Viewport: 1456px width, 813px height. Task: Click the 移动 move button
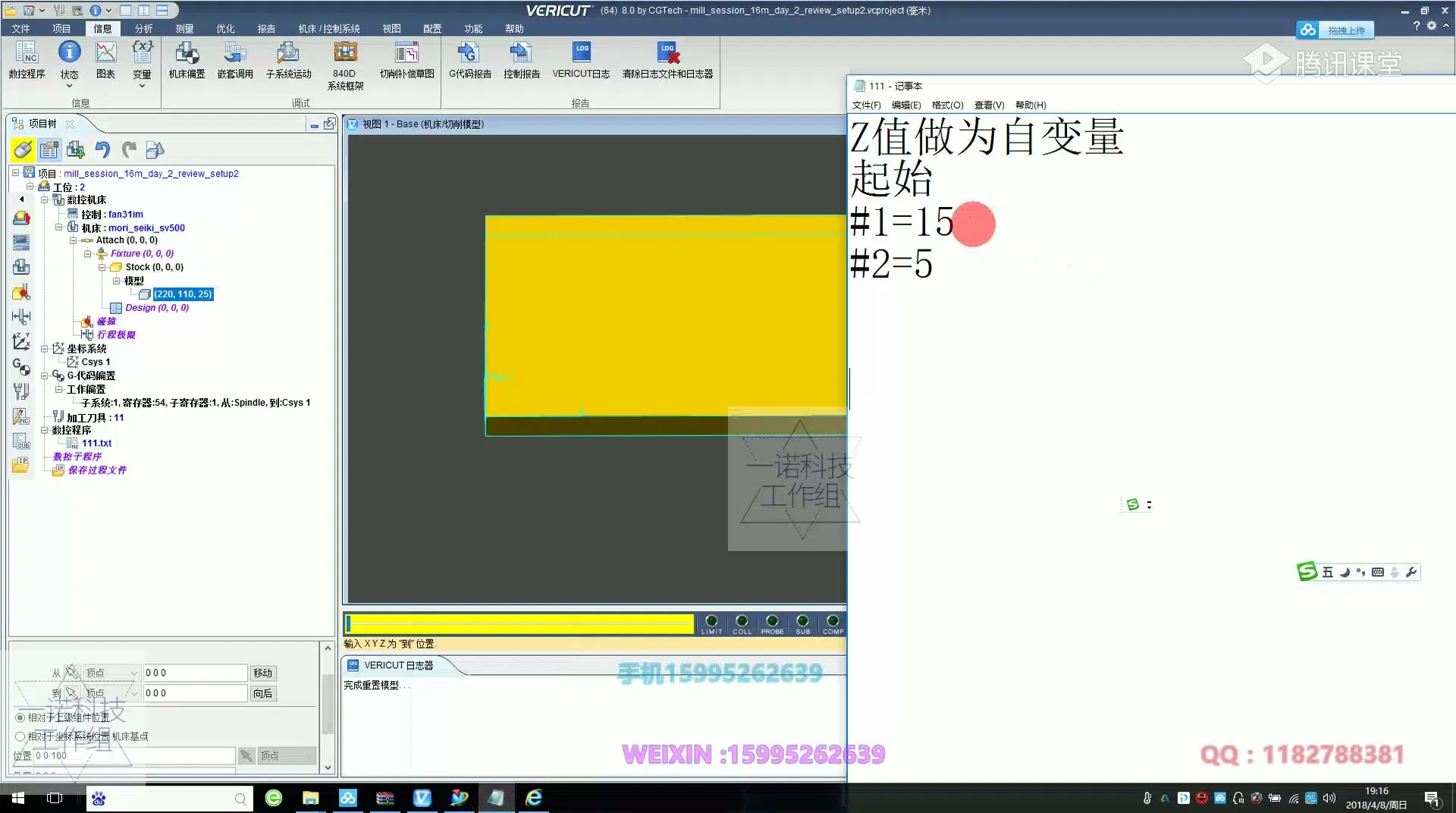pos(263,672)
